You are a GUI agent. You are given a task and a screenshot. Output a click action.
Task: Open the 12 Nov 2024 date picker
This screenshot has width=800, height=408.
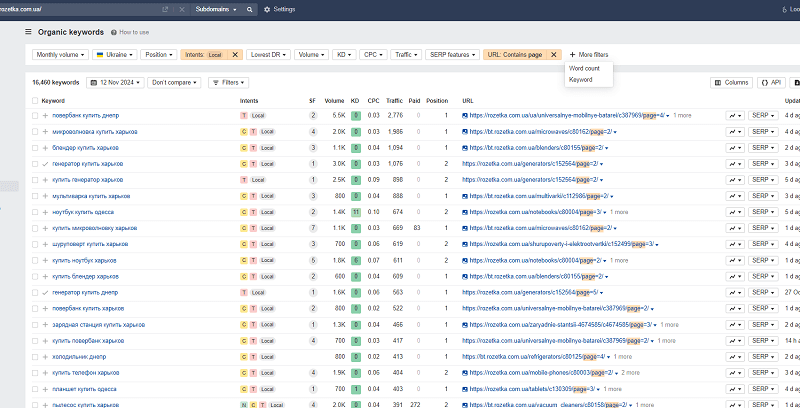point(115,83)
